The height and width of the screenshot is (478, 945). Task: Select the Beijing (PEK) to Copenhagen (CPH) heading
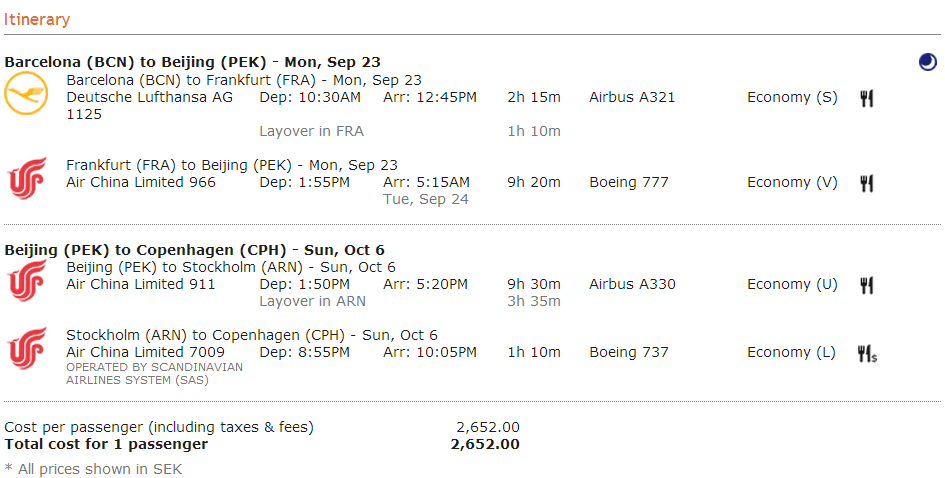(194, 250)
